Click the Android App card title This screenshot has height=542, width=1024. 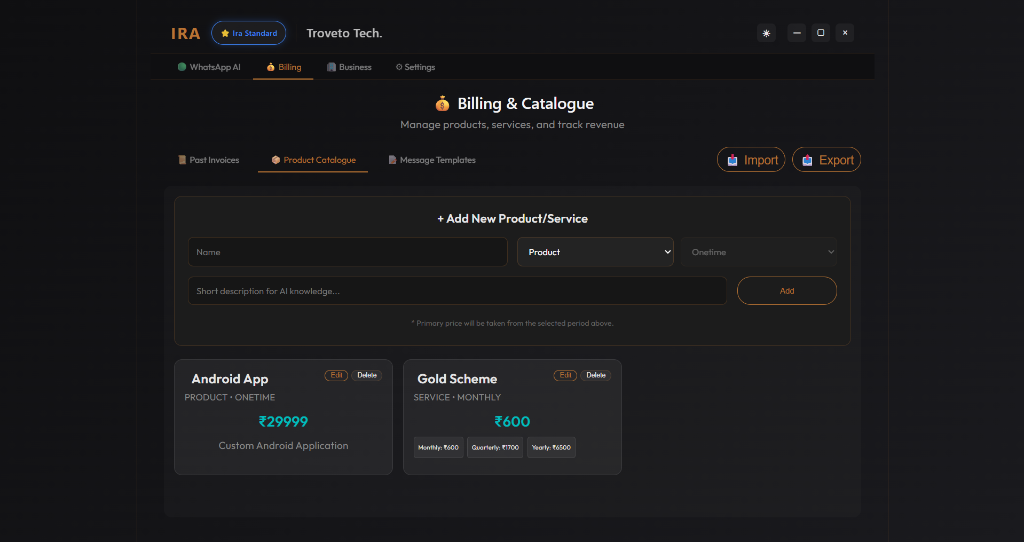[x=230, y=379]
